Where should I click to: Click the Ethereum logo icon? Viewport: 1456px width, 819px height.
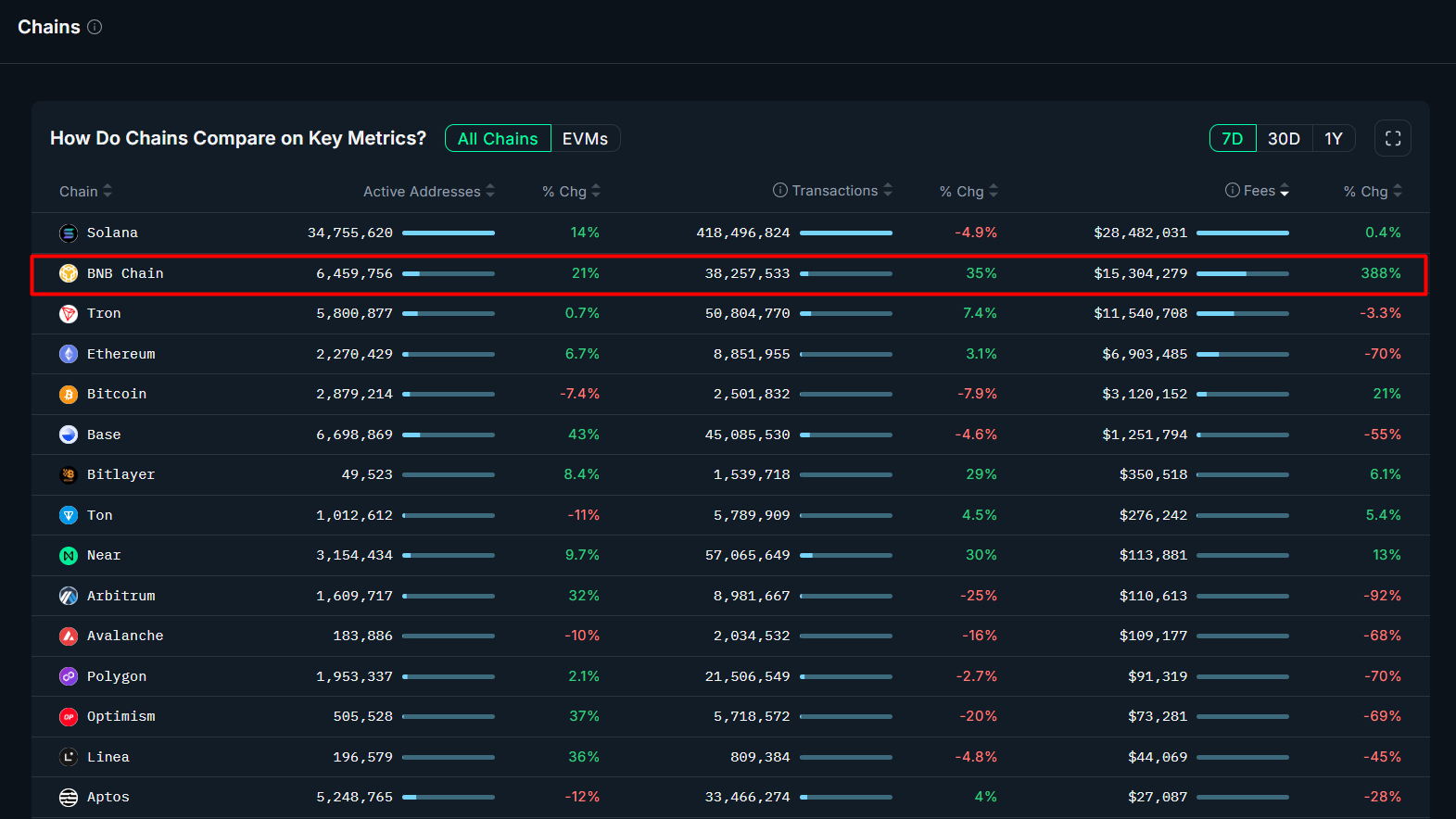[69, 354]
